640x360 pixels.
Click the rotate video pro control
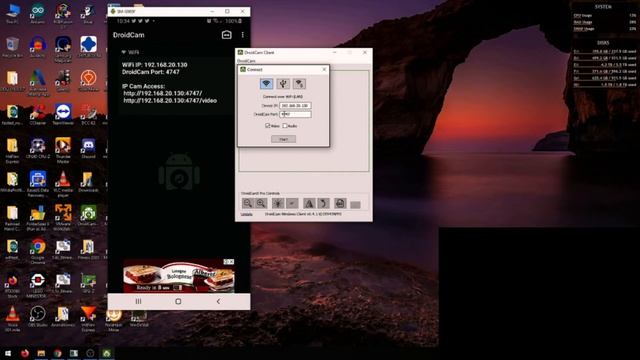pyautogui.click(x=323, y=203)
